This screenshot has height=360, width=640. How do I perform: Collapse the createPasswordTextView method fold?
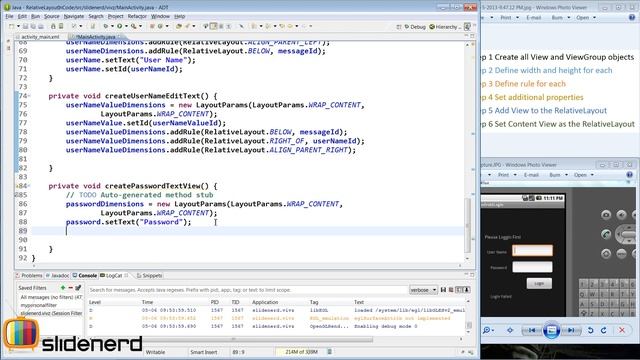(x=29, y=186)
